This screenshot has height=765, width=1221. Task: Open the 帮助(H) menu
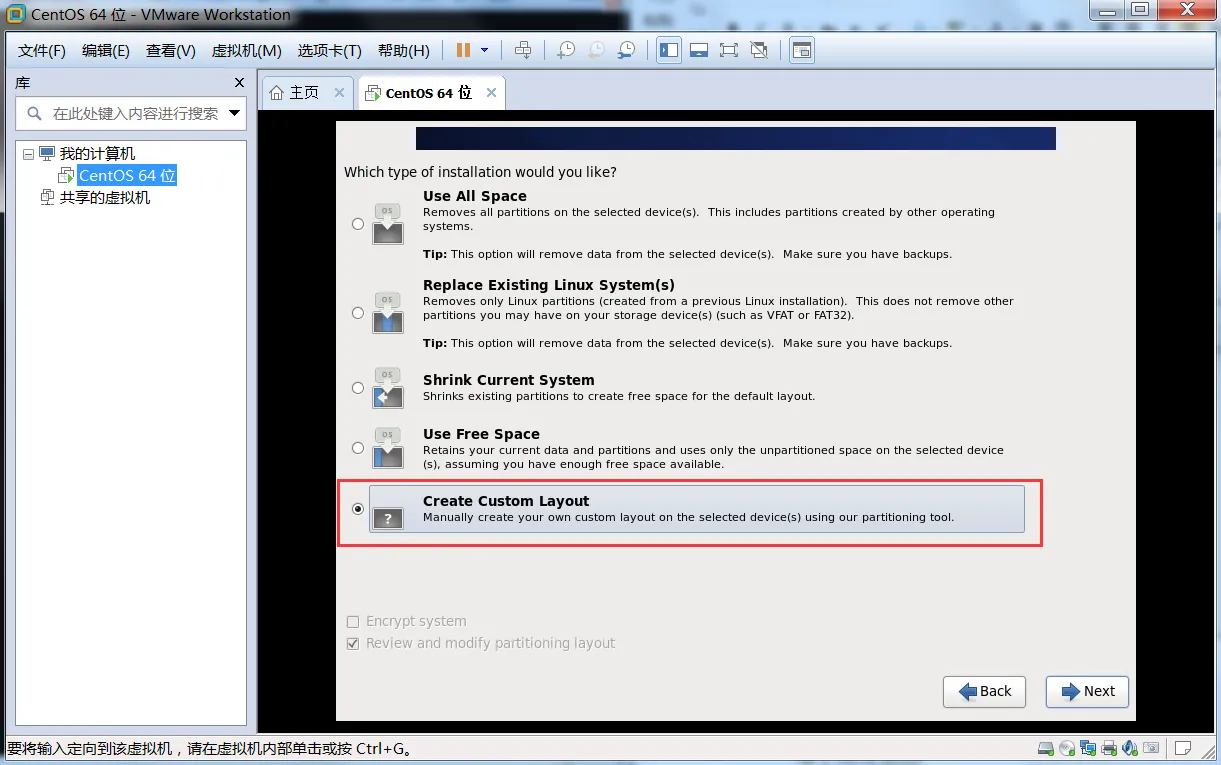(404, 51)
